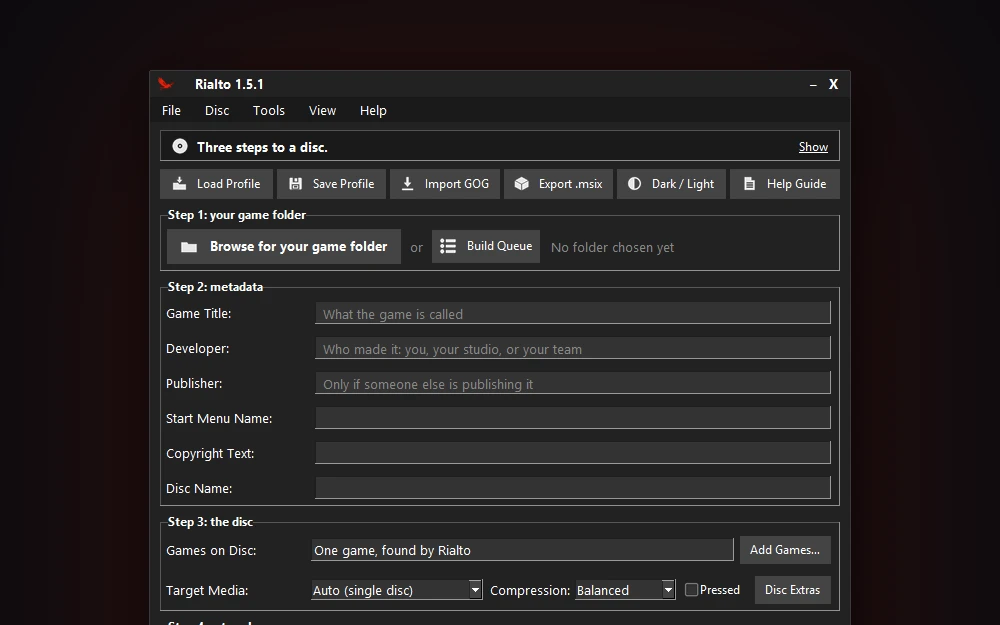Viewport: 1000px width, 625px height.
Task: Click Browse for your game folder
Action: [284, 247]
